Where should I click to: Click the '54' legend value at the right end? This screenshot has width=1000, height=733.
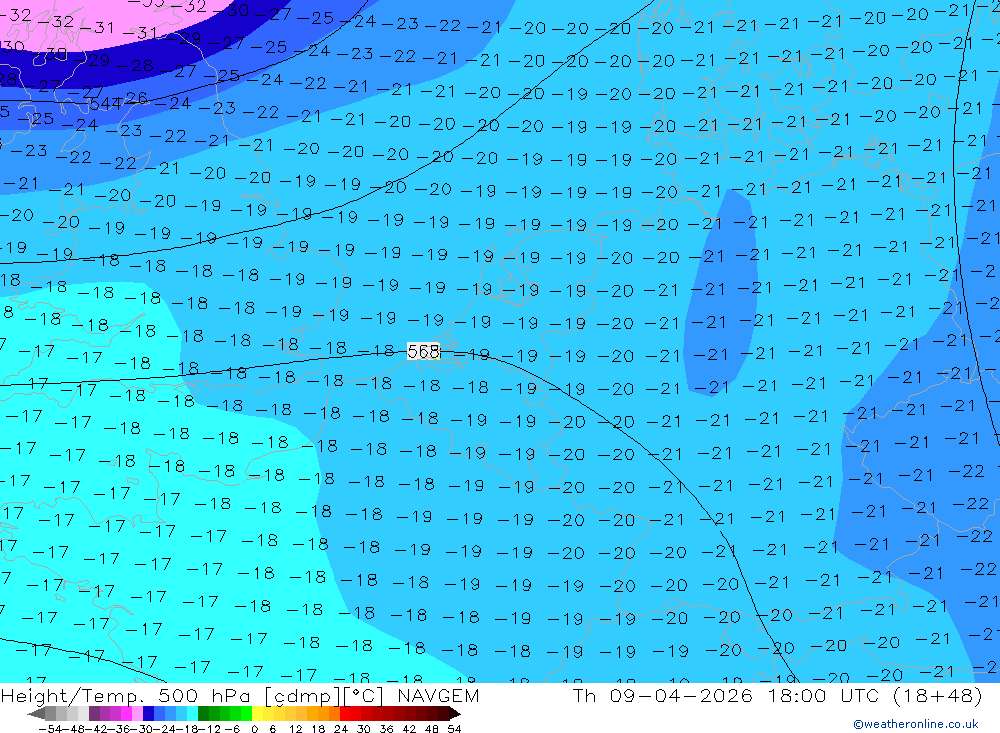point(454,729)
